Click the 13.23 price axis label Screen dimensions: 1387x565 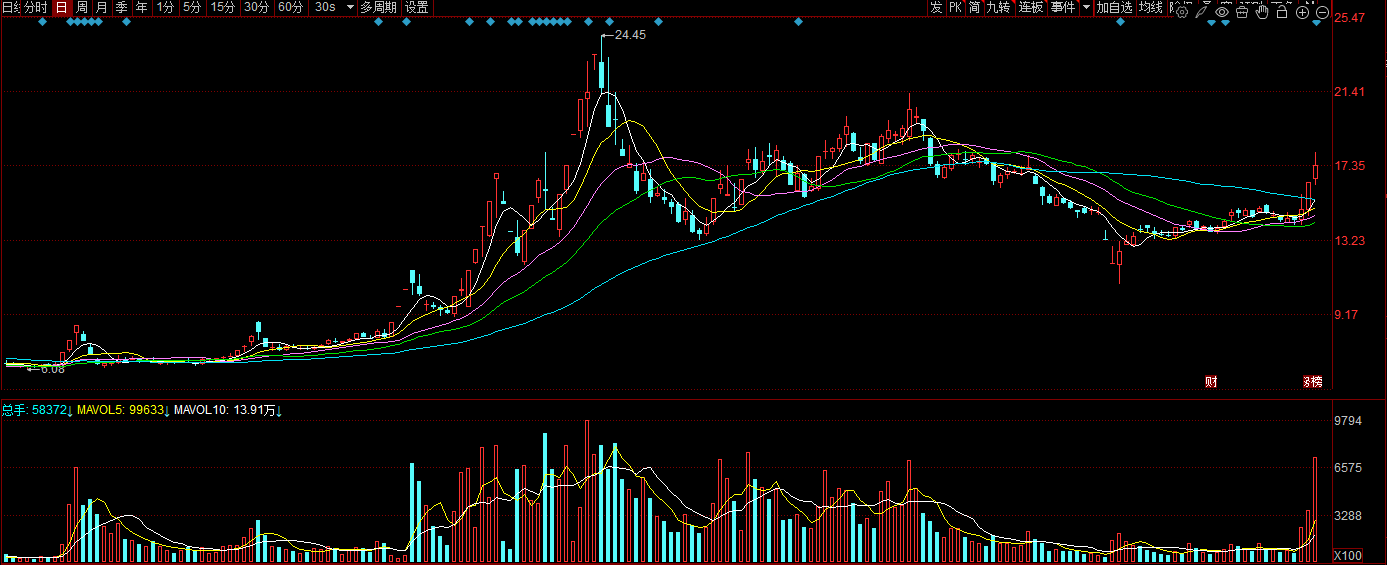(1351, 240)
